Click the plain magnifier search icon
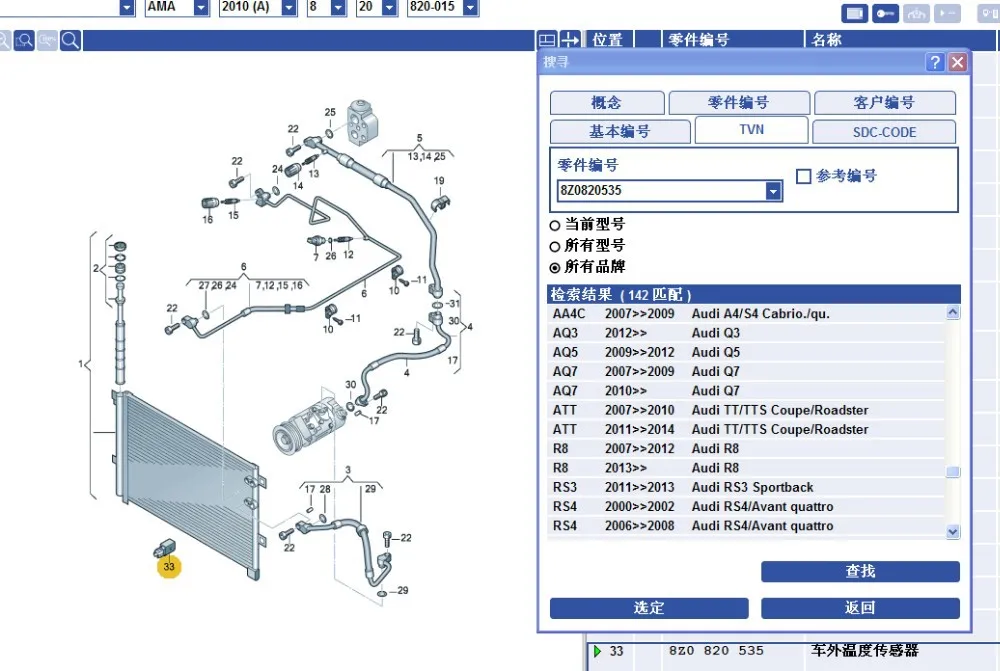1000x671 pixels. pos(70,41)
